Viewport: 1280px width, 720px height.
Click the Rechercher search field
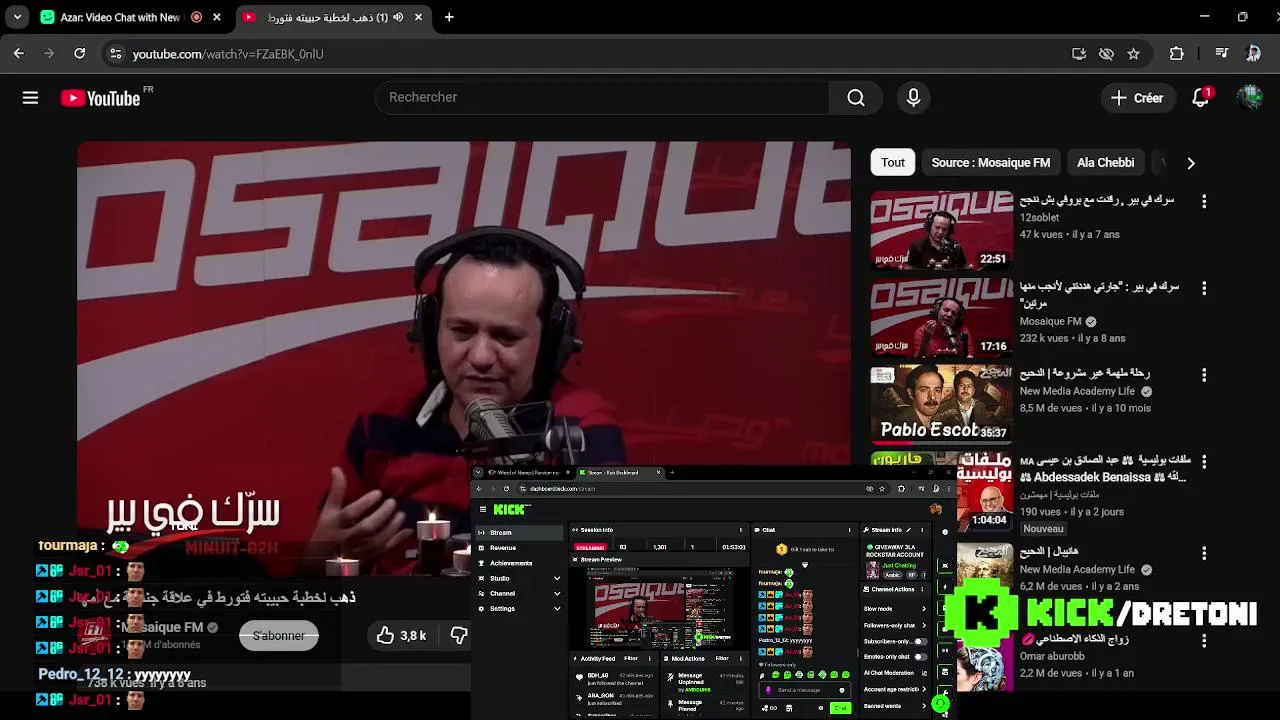[602, 97]
